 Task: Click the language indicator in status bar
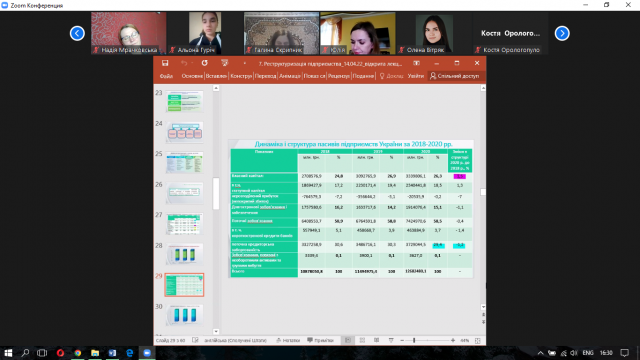point(236,340)
